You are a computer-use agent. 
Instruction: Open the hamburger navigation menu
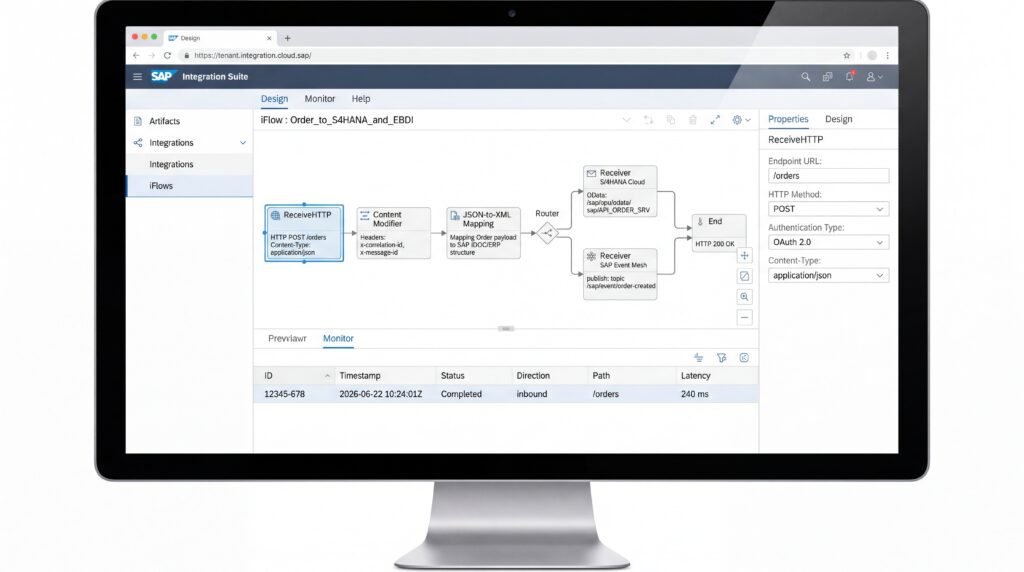tap(137, 76)
